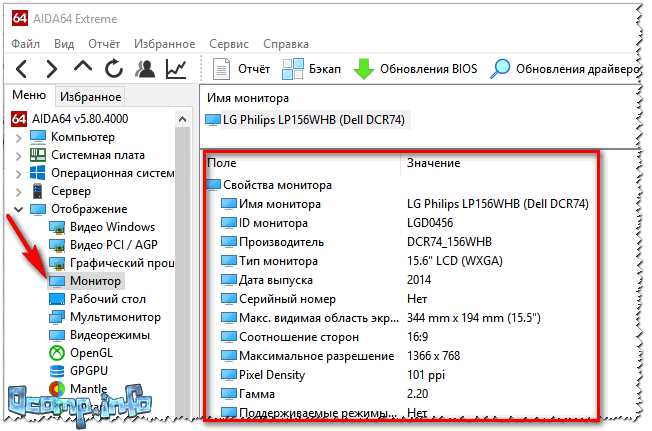Image resolution: width=652 pixels, height=431 pixels.
Task: Go up one level with Up arrow
Action: click(83, 66)
